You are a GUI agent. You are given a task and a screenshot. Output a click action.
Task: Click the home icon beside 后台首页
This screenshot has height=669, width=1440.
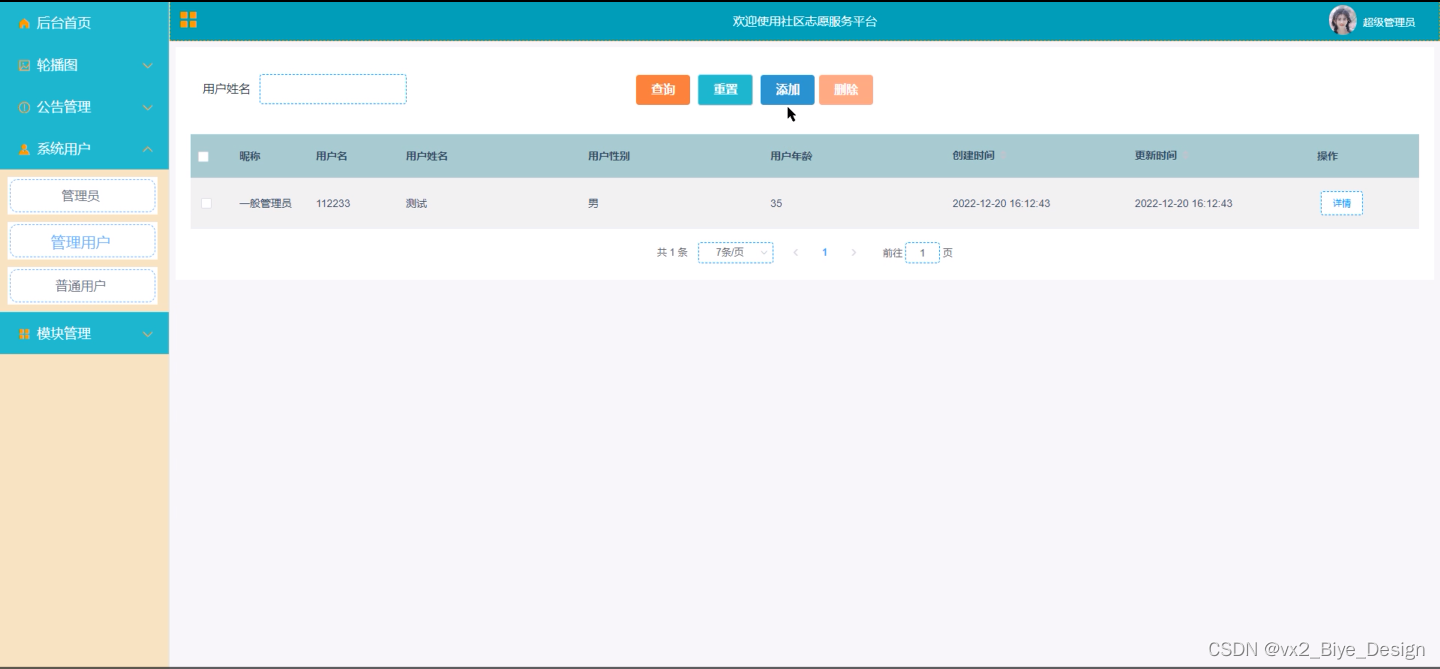(25, 23)
